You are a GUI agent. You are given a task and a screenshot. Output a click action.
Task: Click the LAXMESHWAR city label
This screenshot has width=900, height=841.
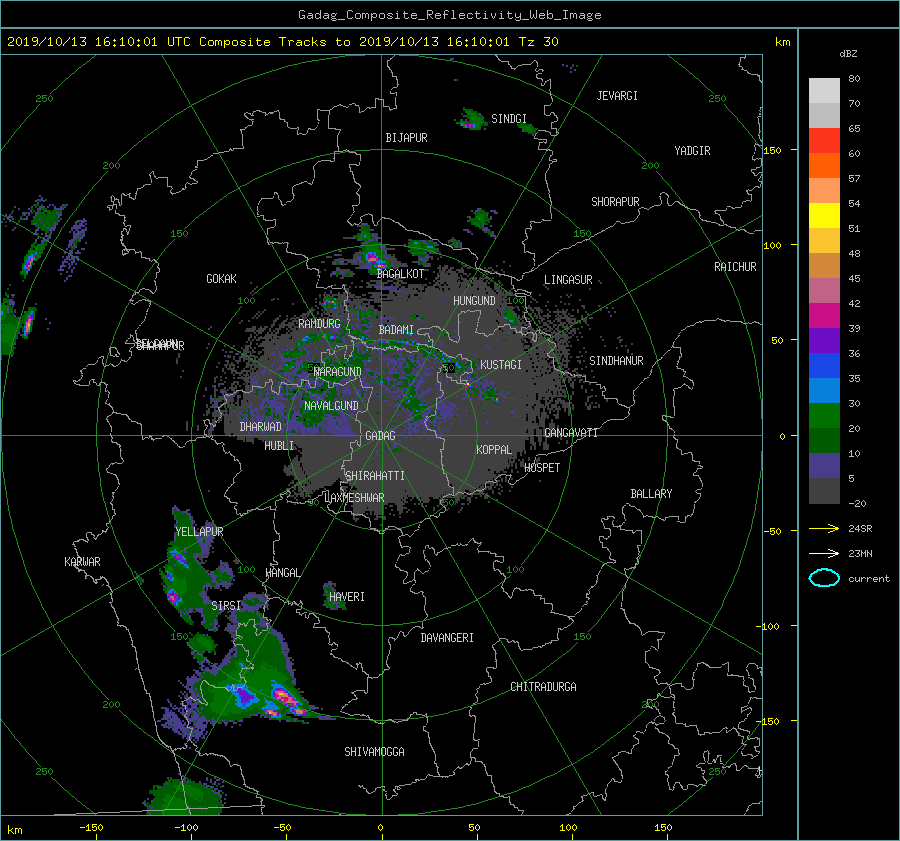[x=354, y=498]
